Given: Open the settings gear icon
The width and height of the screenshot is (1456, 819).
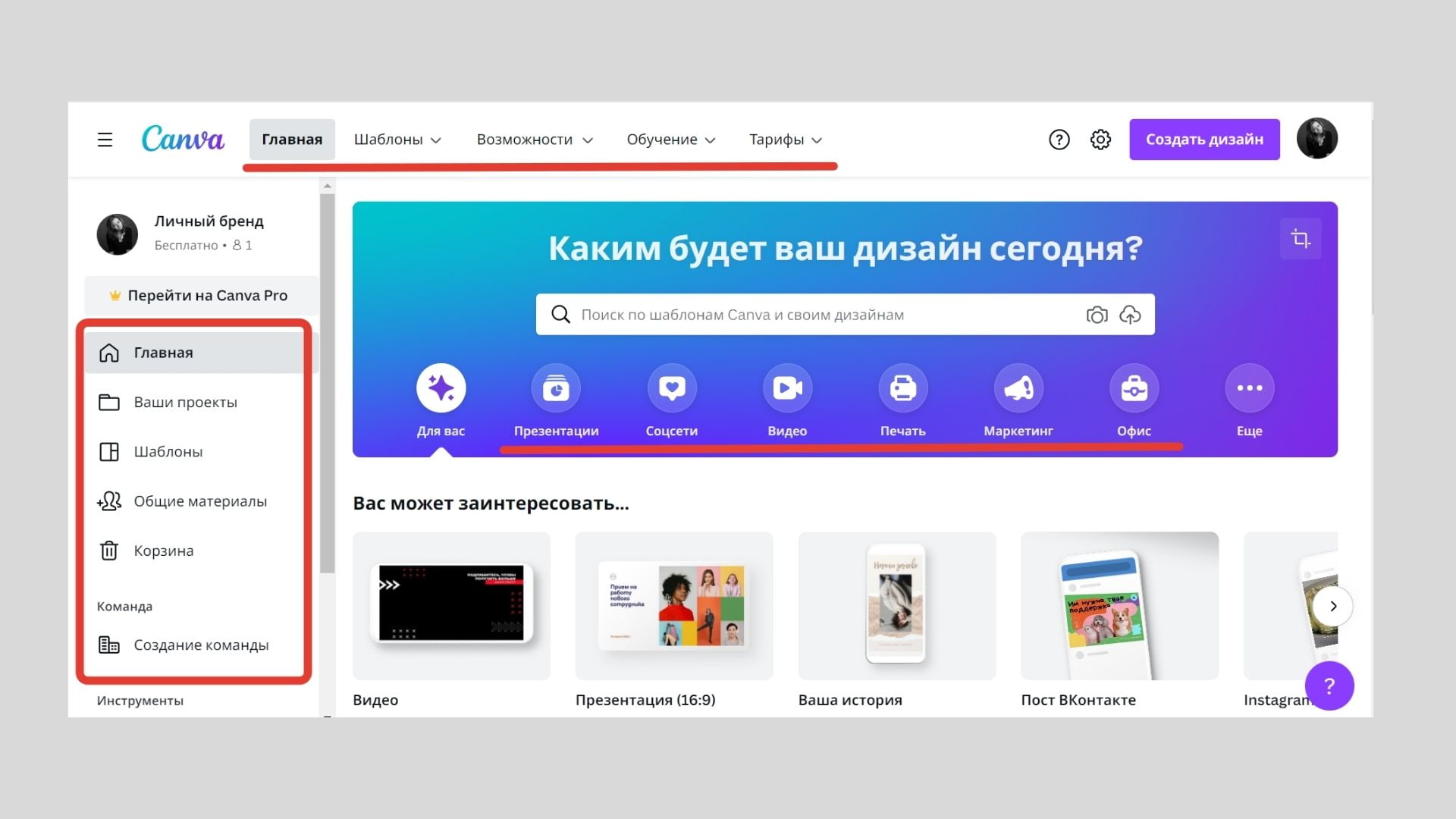Looking at the screenshot, I should (1100, 140).
